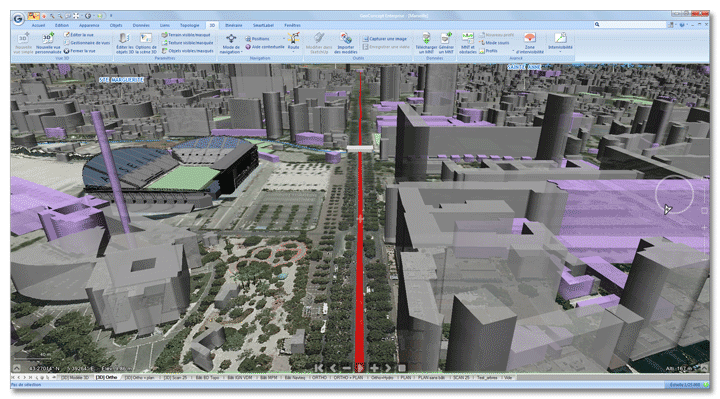Click the Nouvelle vue personnalisée 3D icon
720x399 pixels.
(48, 38)
